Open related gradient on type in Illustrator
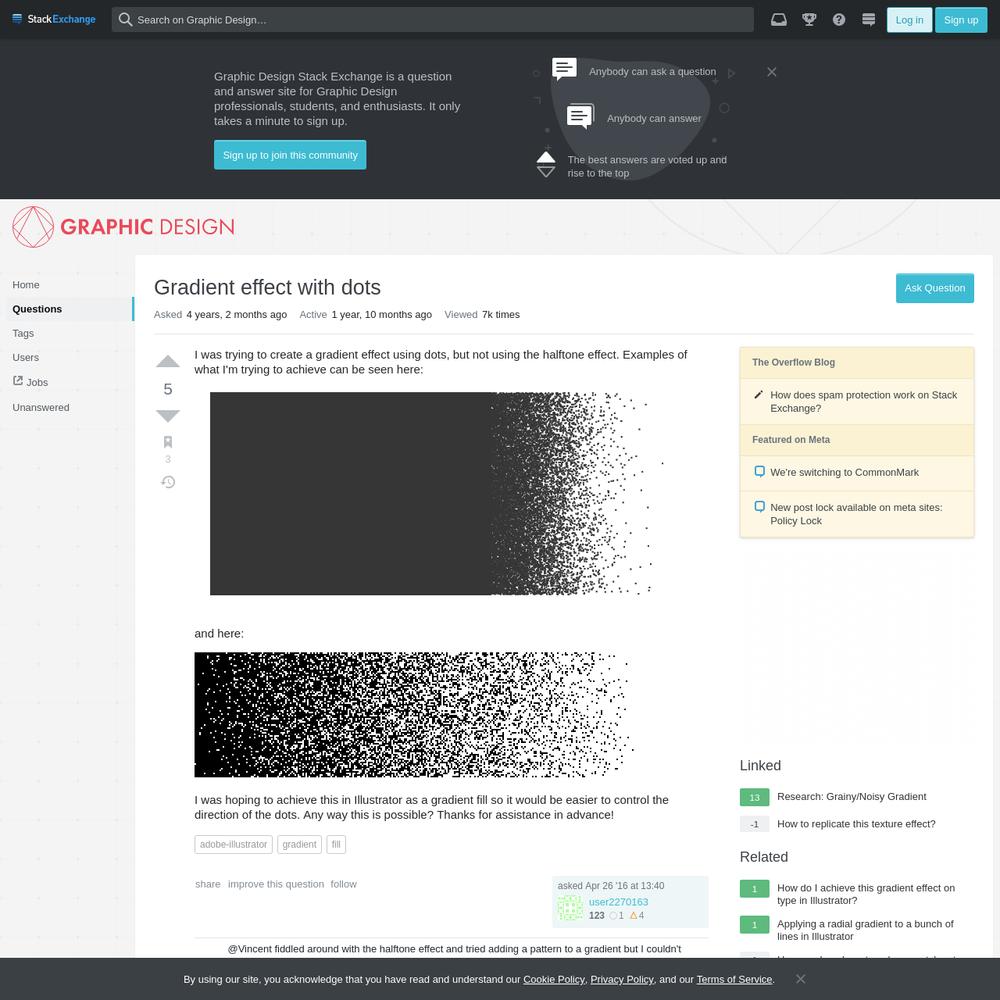1000x1000 pixels. [x=865, y=894]
